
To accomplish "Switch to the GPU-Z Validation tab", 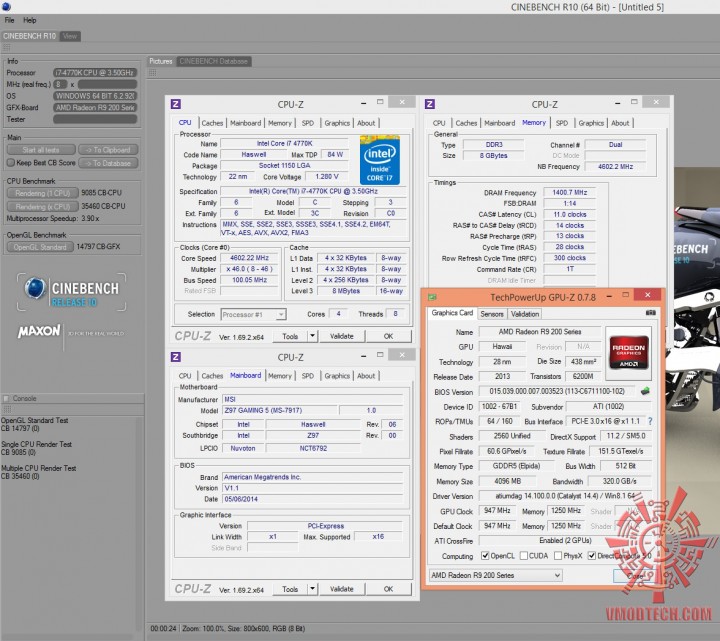I will [525, 314].
